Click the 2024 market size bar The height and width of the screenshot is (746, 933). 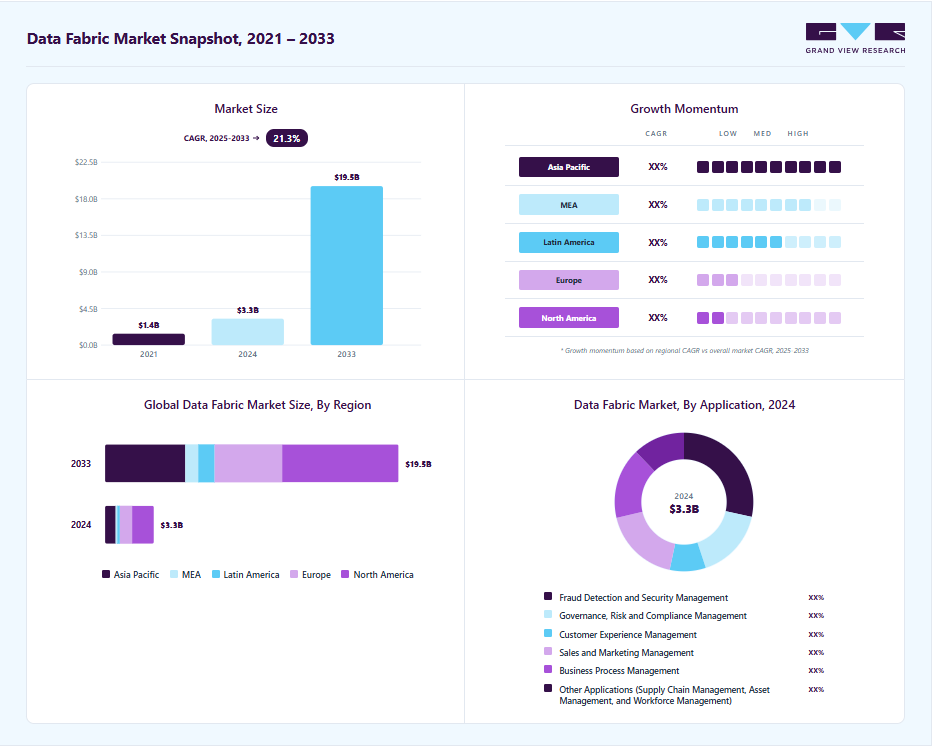[x=248, y=331]
